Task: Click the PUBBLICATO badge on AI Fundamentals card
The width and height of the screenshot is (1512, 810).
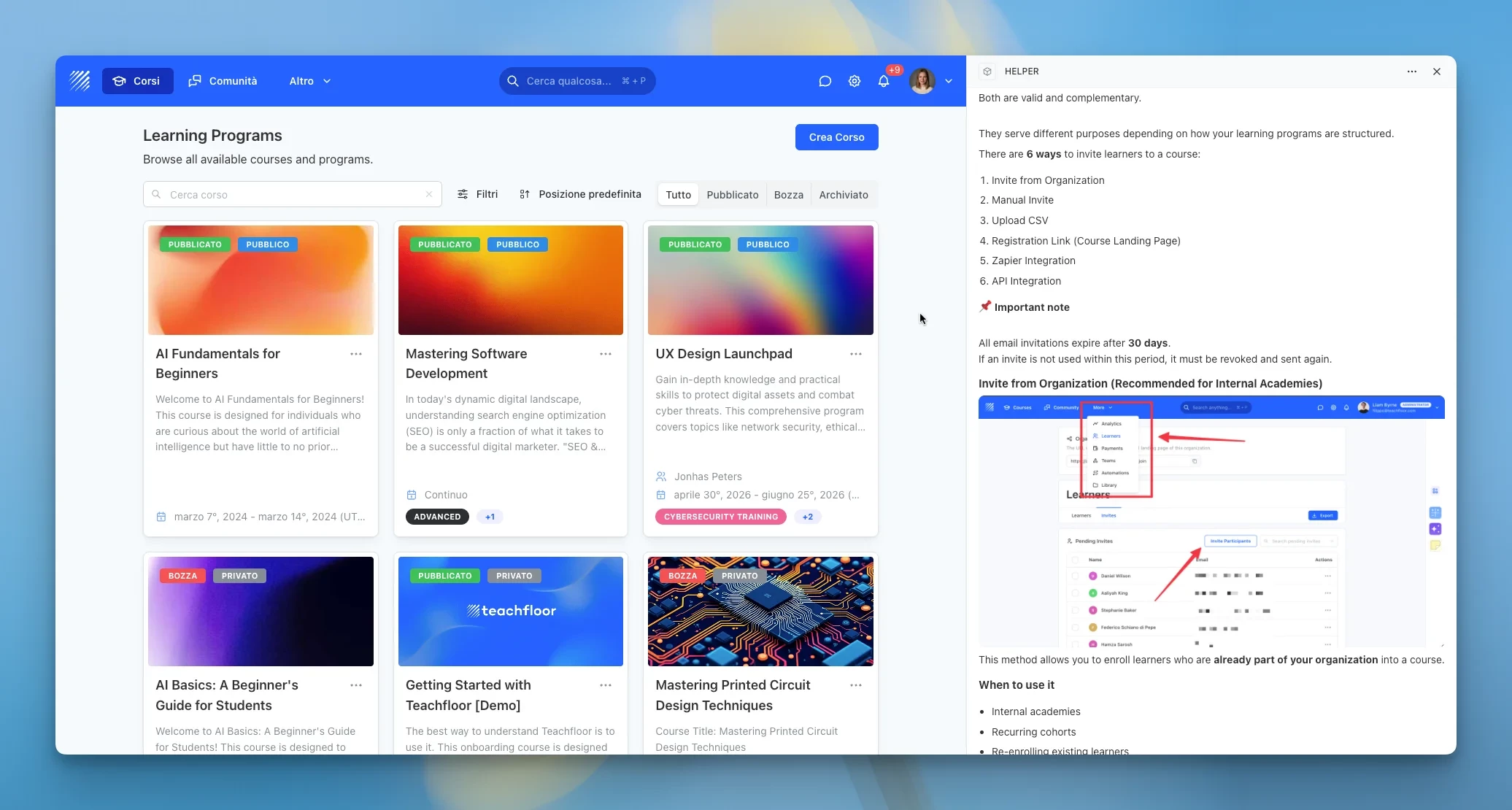Action: [195, 244]
